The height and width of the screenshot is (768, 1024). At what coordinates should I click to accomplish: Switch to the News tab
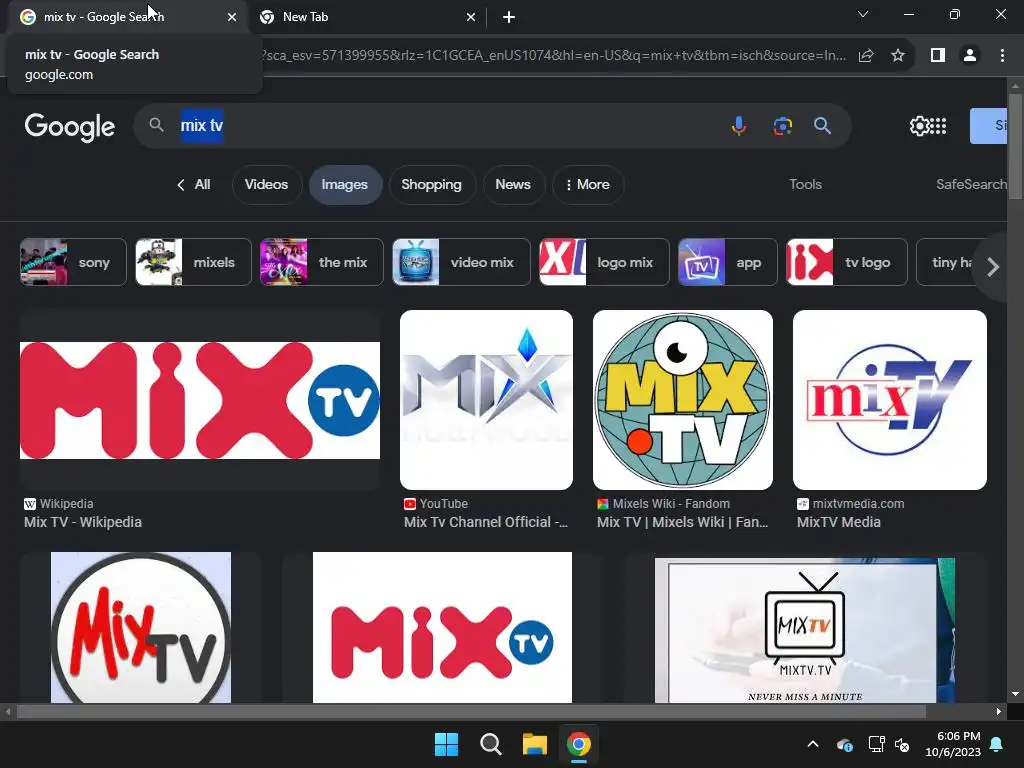(x=513, y=185)
